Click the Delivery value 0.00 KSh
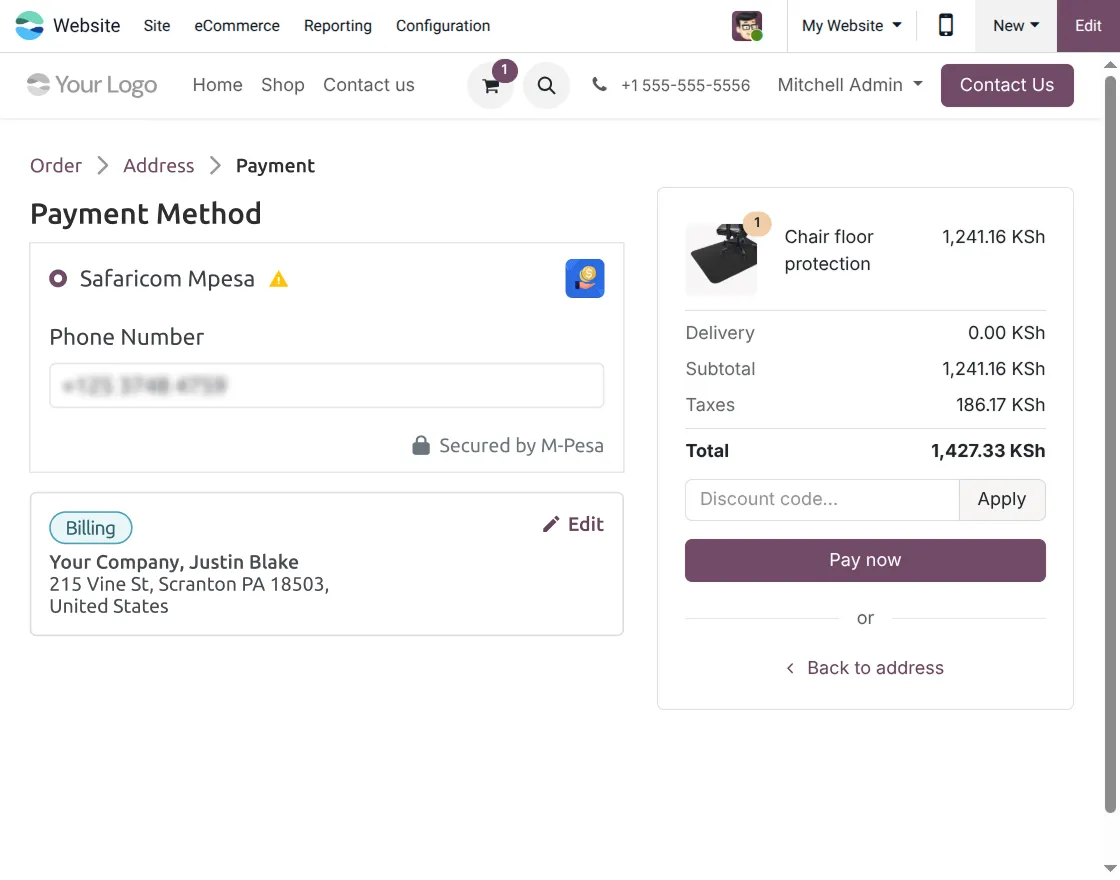Viewport: 1120px width, 880px height. pos(1006,333)
